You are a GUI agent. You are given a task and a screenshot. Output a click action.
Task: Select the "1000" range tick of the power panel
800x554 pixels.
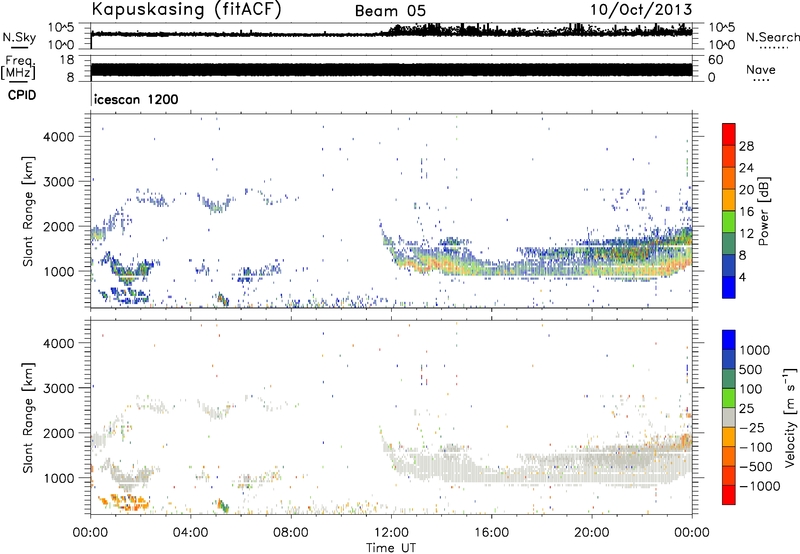[x=59, y=271]
